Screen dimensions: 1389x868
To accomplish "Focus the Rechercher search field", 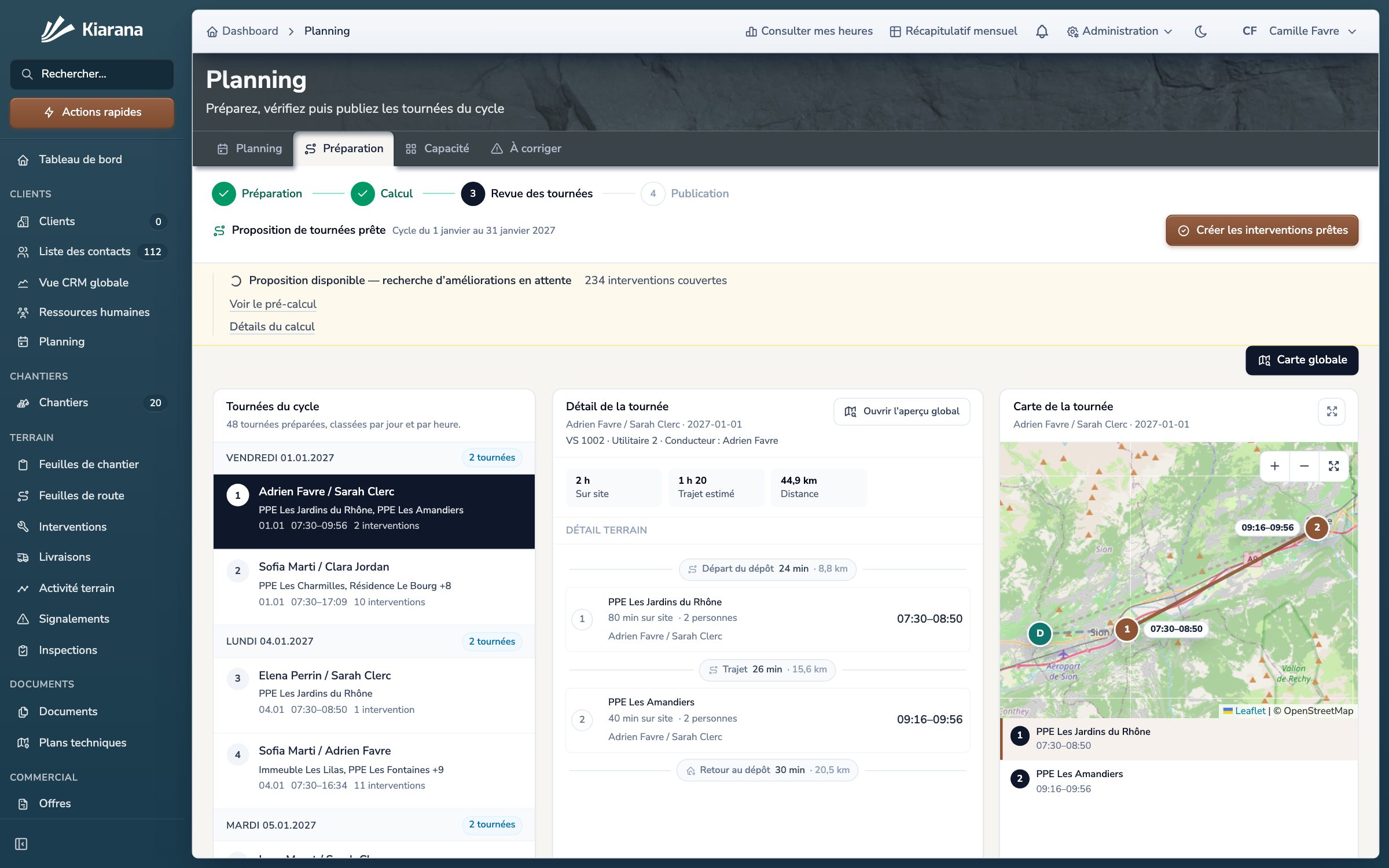I will [91, 74].
